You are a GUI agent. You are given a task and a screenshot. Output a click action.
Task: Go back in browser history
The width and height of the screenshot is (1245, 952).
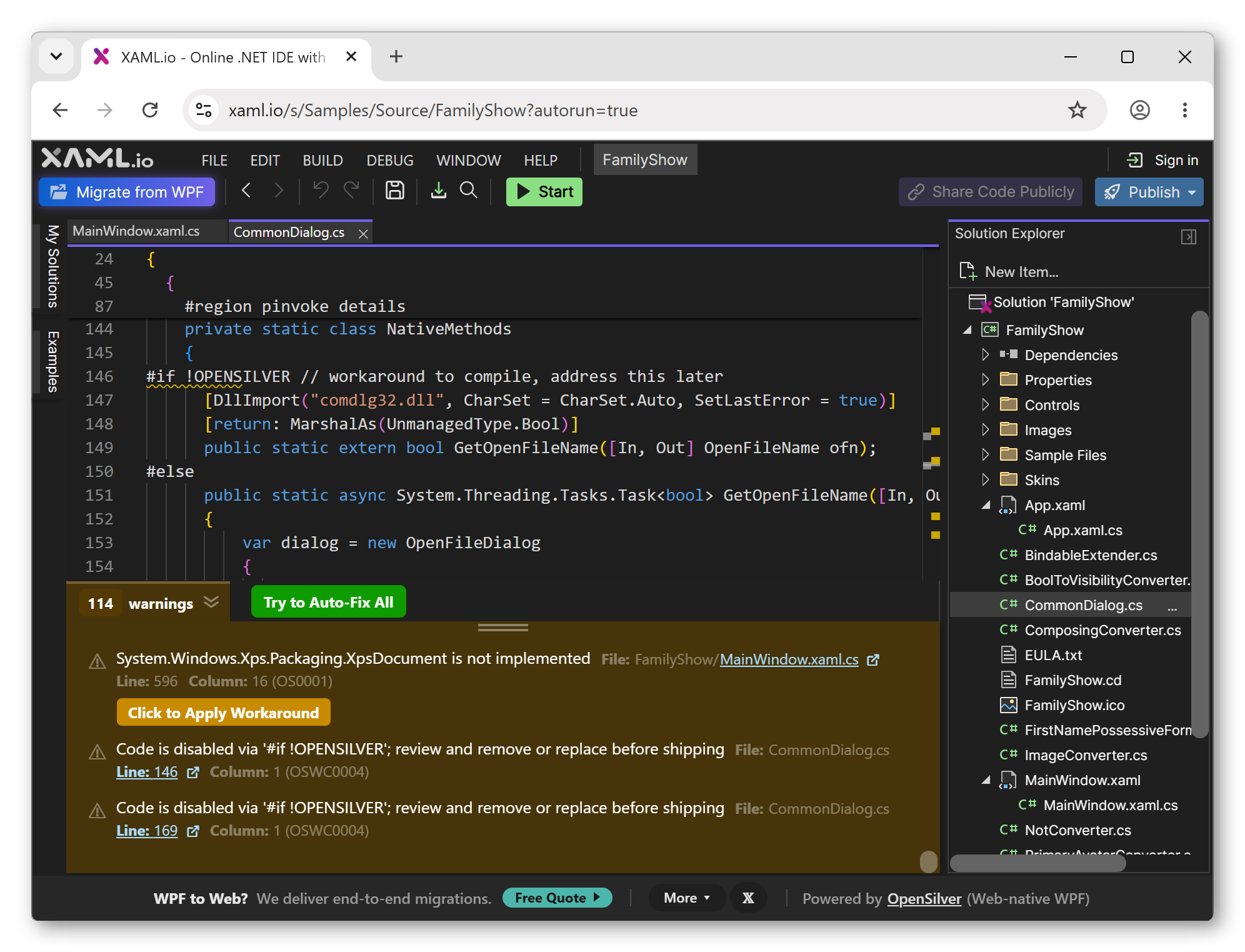click(x=60, y=111)
